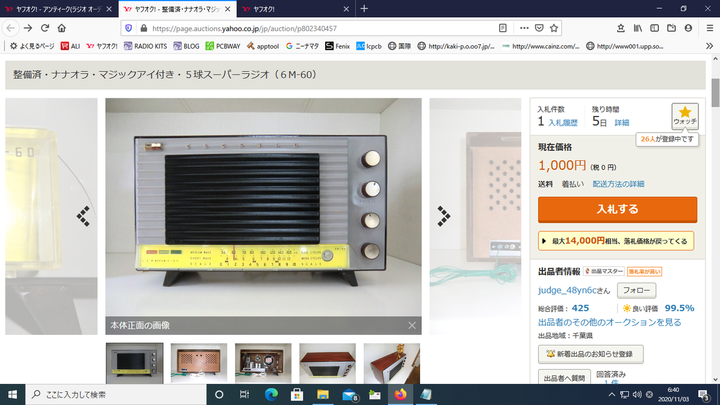Show more bookmarks with the chevron
This screenshot has width=720, height=405.
pos(709,46)
